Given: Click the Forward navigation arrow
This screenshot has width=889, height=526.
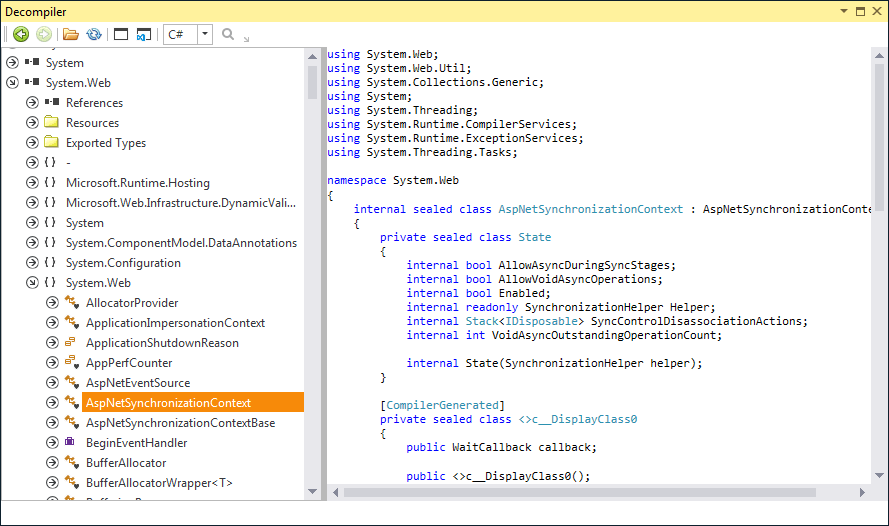Looking at the screenshot, I should (44, 34).
